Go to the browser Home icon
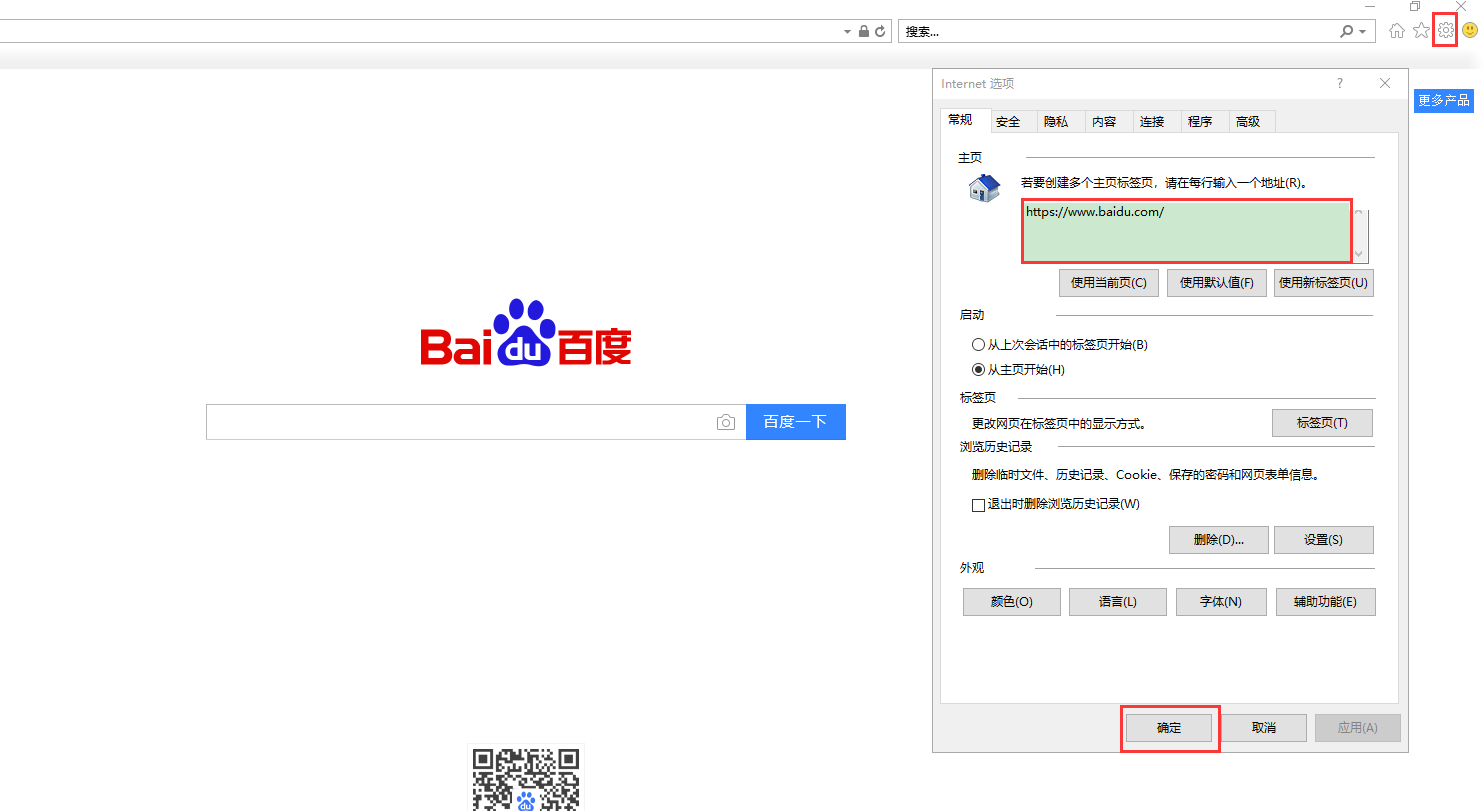 [x=1397, y=31]
